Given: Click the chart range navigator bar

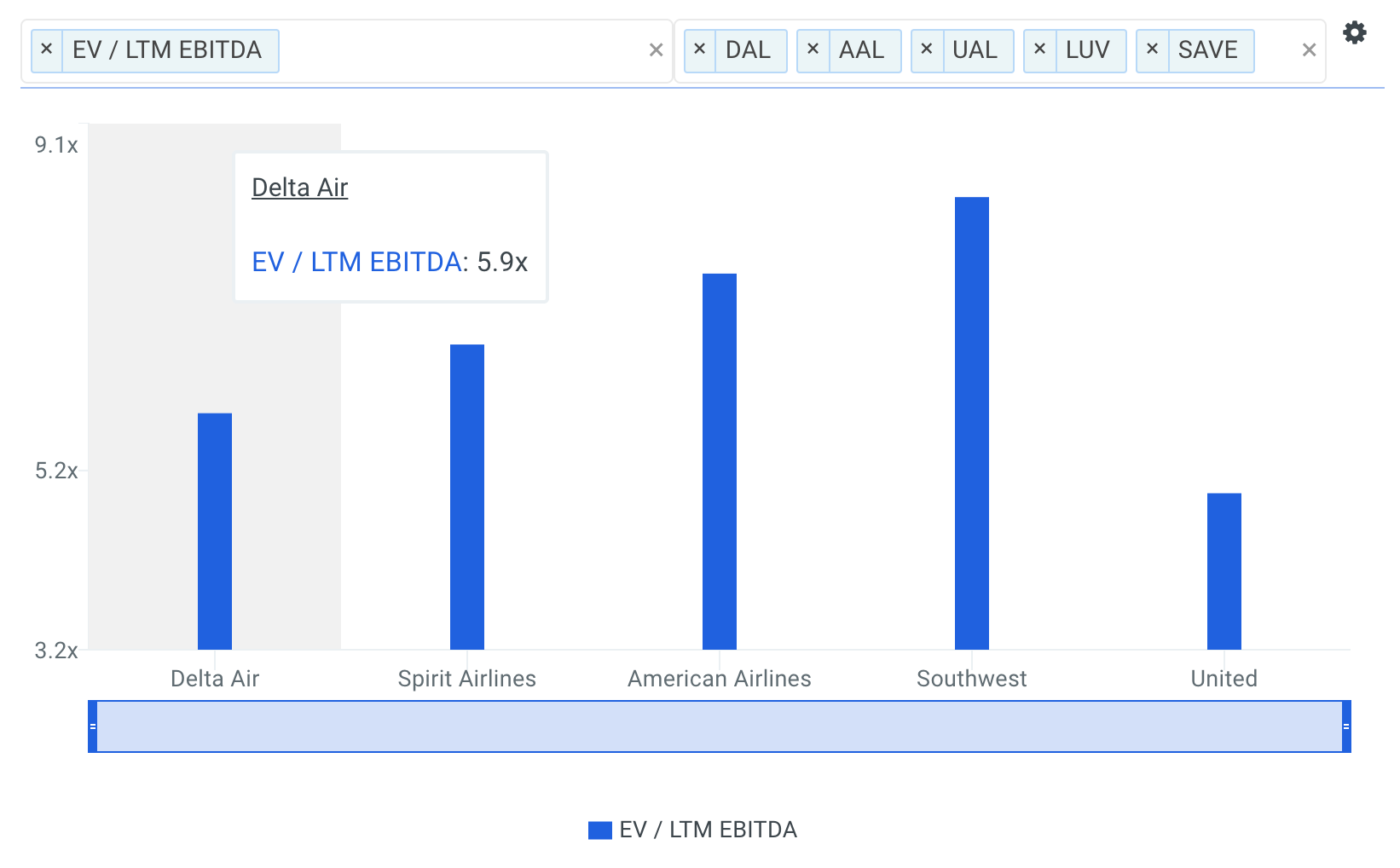Looking at the screenshot, I should (720, 726).
